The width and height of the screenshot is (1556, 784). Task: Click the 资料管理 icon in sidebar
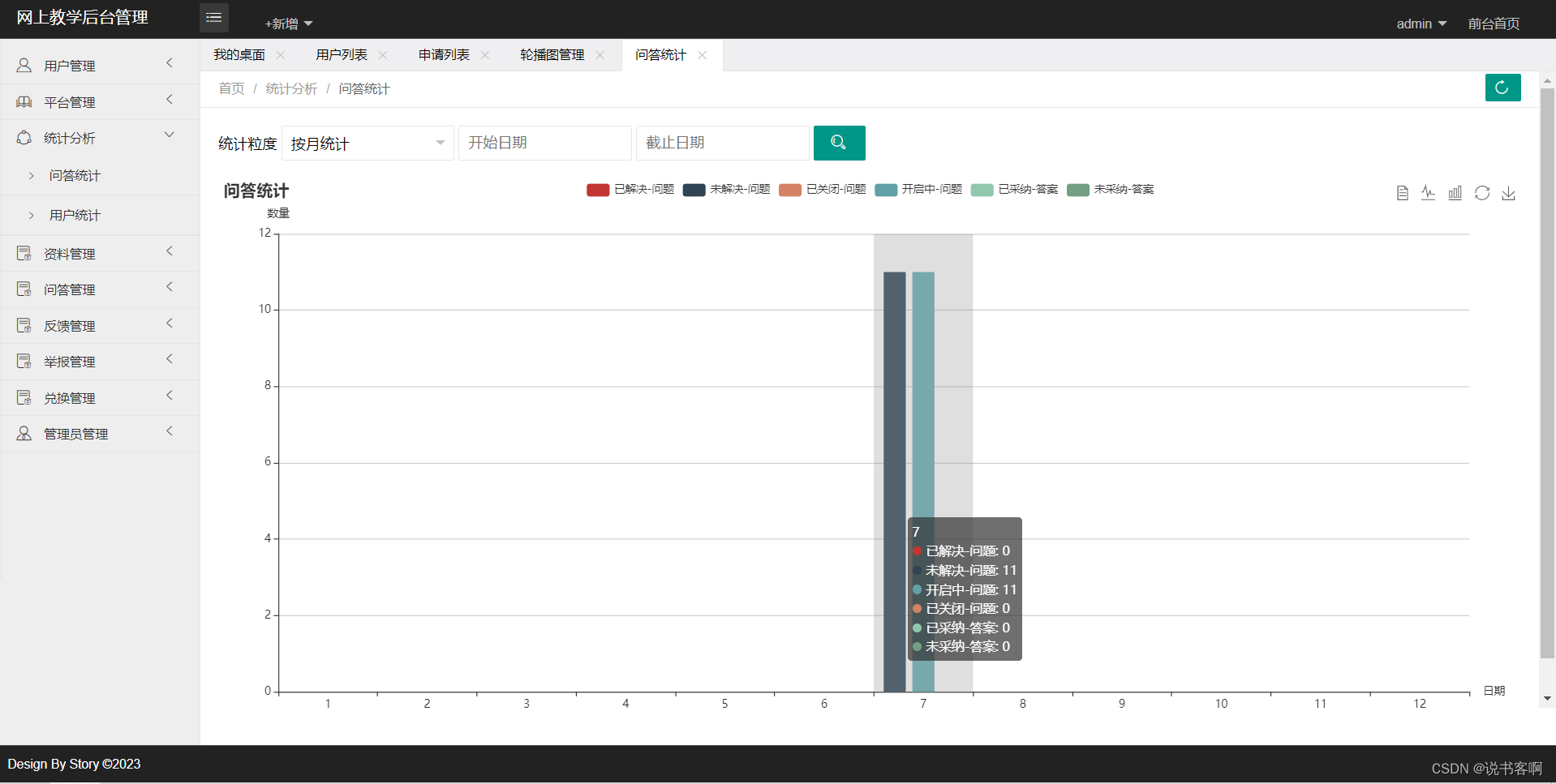click(x=24, y=254)
